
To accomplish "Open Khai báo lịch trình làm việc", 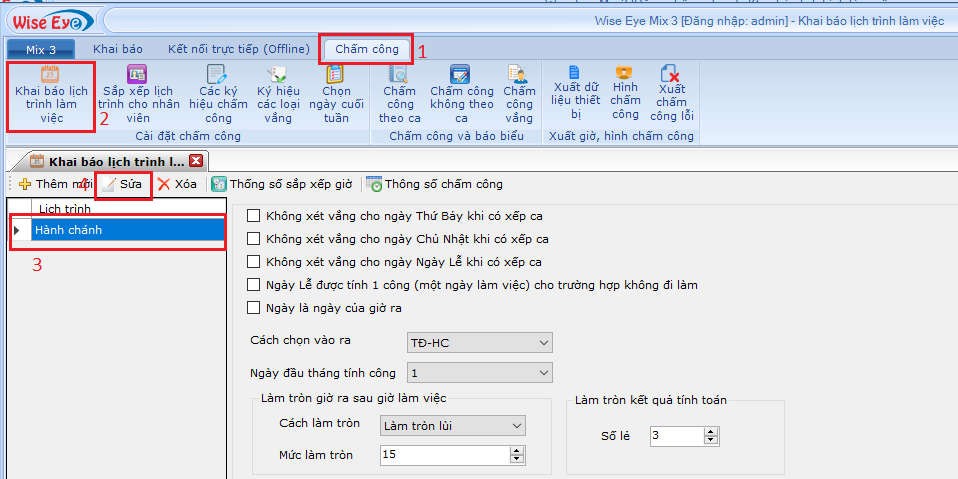I will point(51,96).
